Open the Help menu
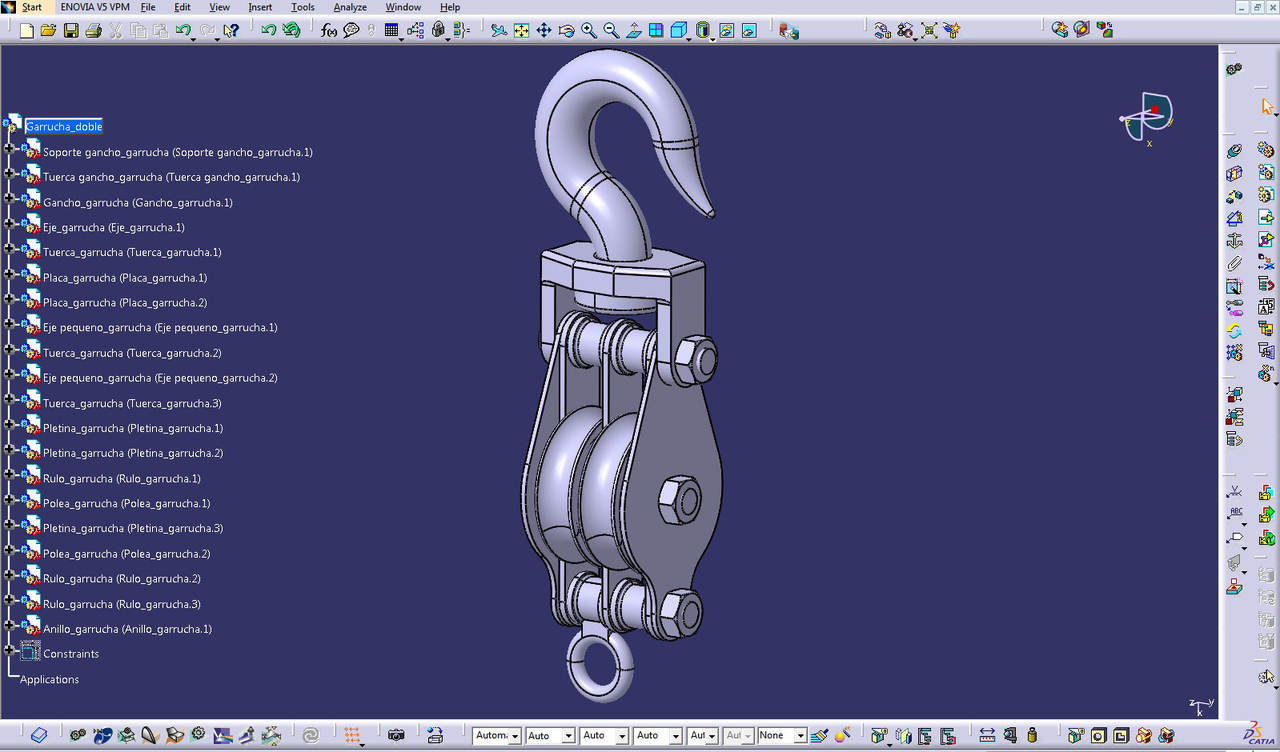Screen dimensions: 1280x752 (x=450, y=7)
